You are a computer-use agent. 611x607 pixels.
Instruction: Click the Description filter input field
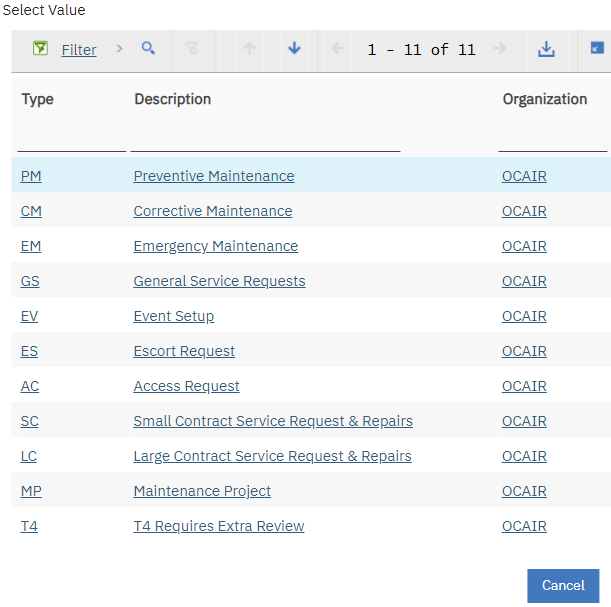tap(265, 139)
